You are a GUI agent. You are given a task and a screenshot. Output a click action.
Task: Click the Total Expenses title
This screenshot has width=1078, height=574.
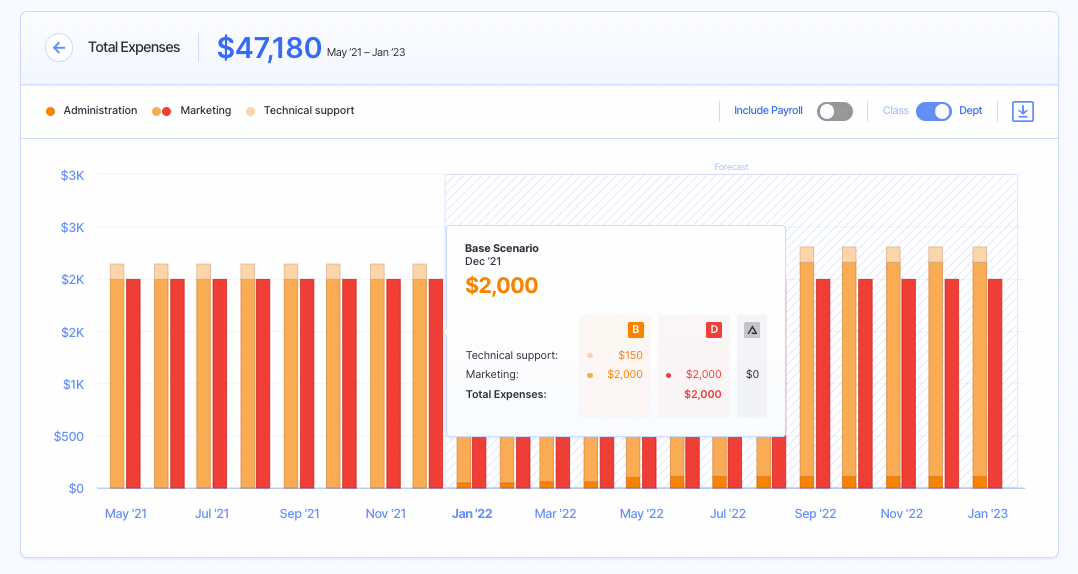134,47
